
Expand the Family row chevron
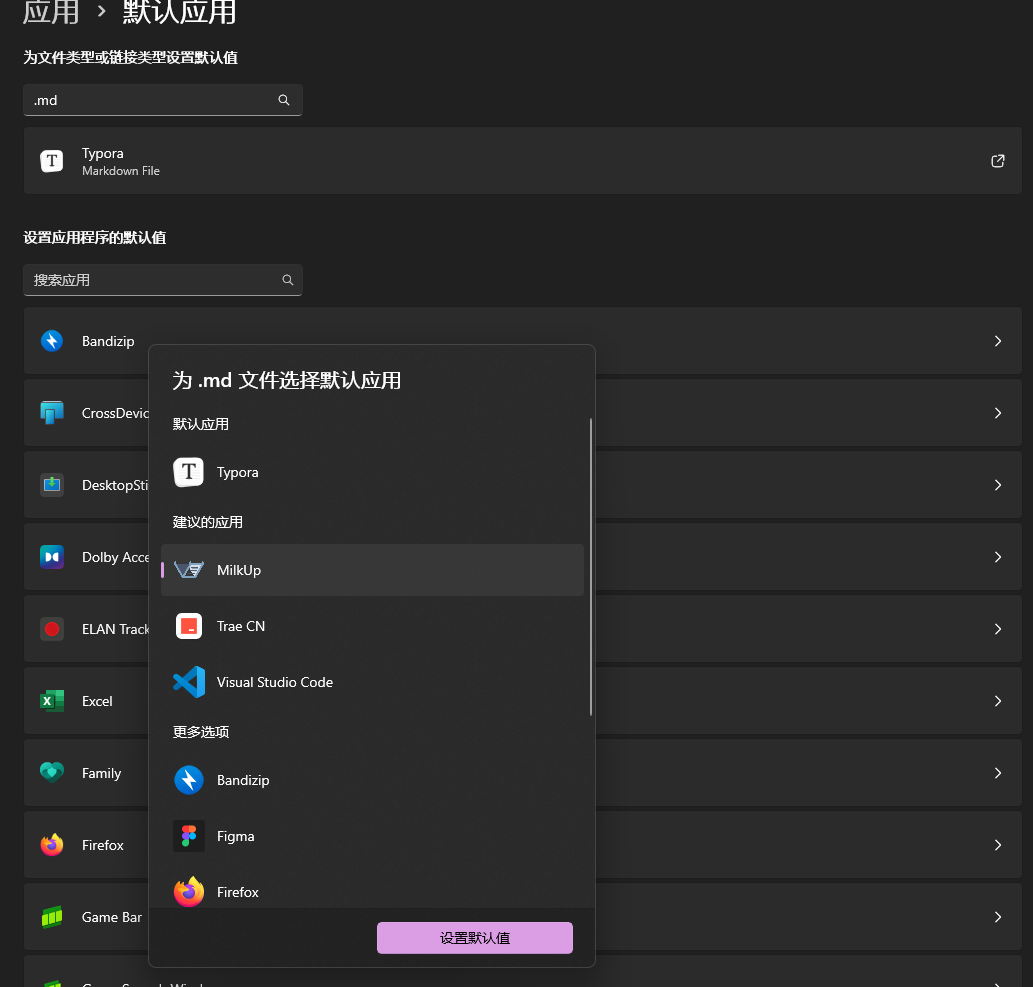point(997,773)
